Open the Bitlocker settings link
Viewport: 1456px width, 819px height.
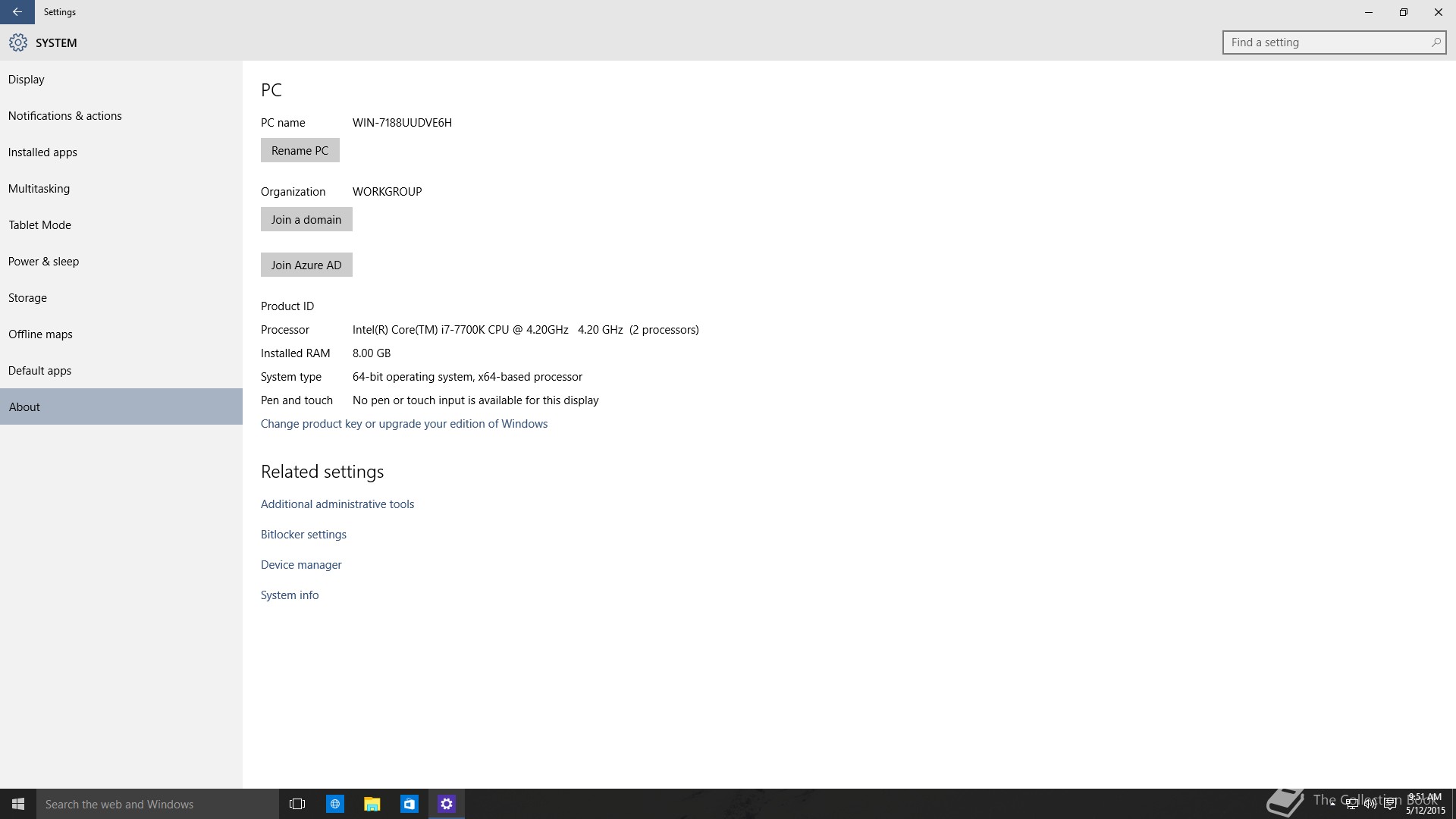pyautogui.click(x=303, y=534)
